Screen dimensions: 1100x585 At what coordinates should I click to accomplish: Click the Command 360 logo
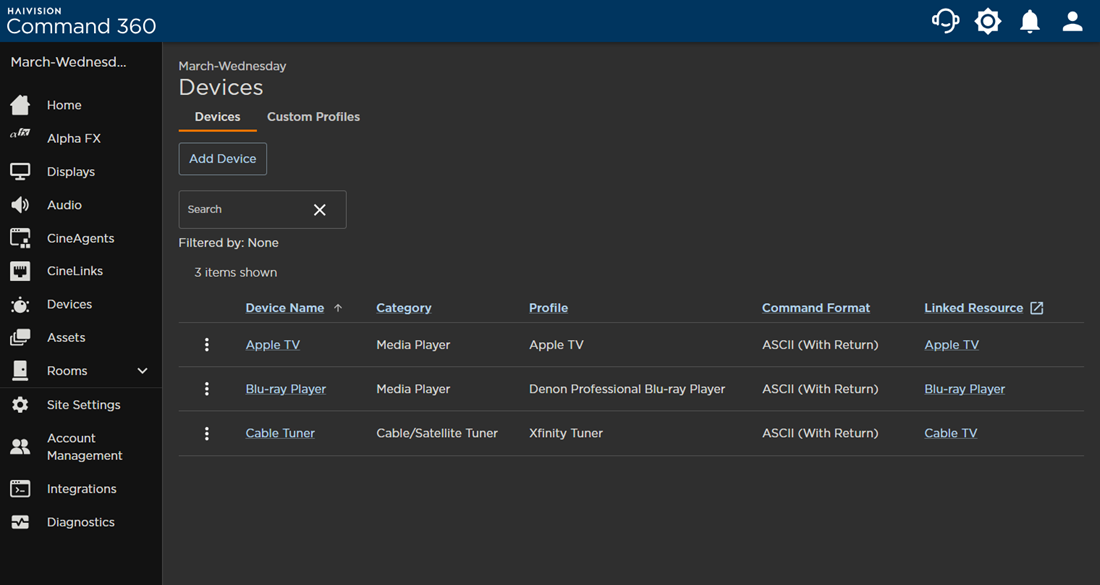(81, 21)
